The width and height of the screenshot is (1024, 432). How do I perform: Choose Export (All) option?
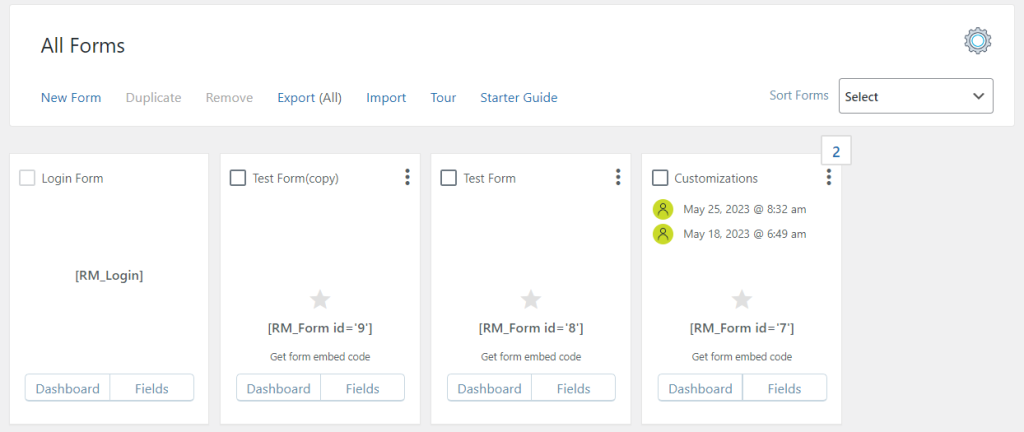pyautogui.click(x=309, y=98)
